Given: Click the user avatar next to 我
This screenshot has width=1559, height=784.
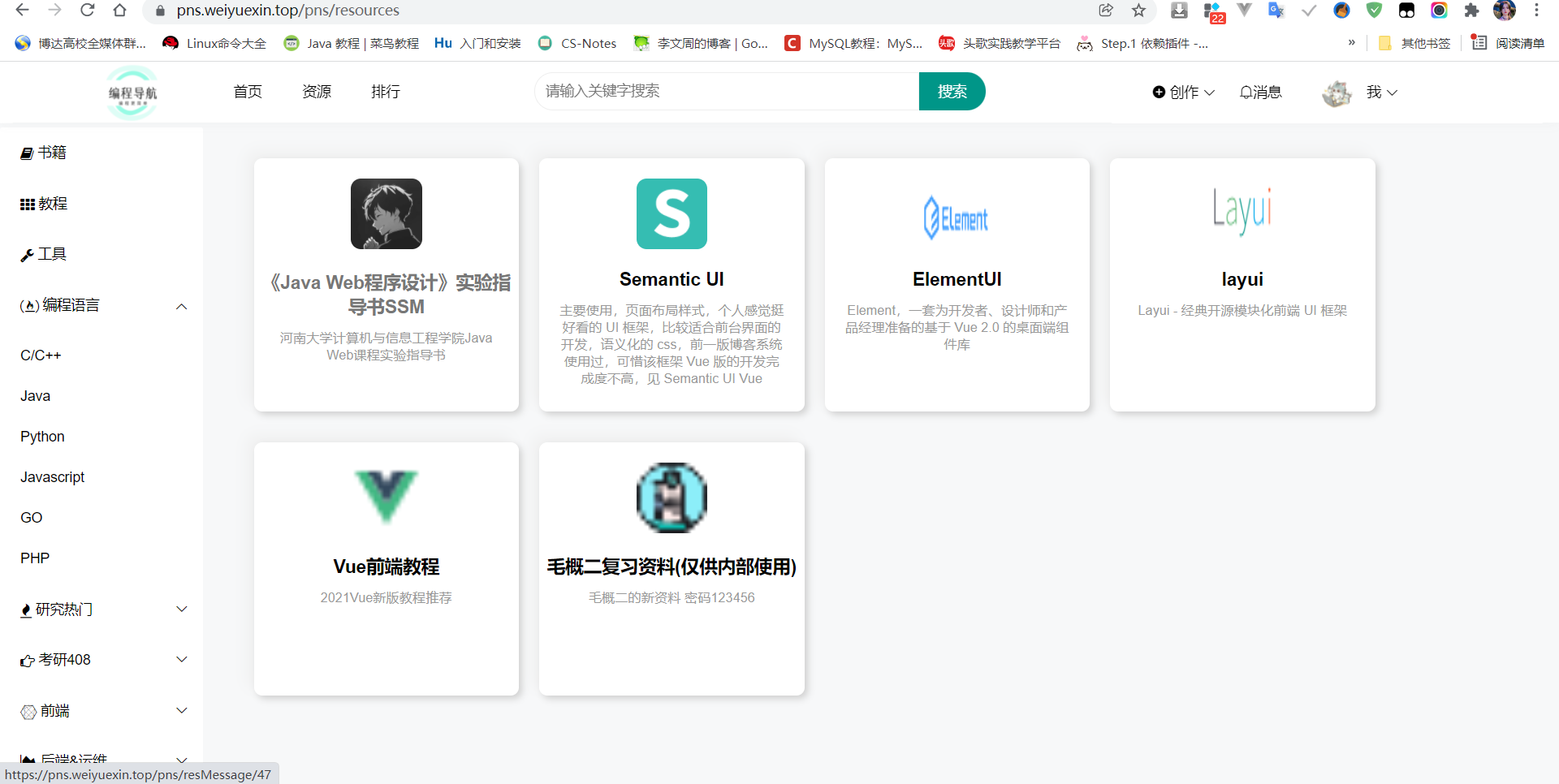Looking at the screenshot, I should click(x=1337, y=93).
